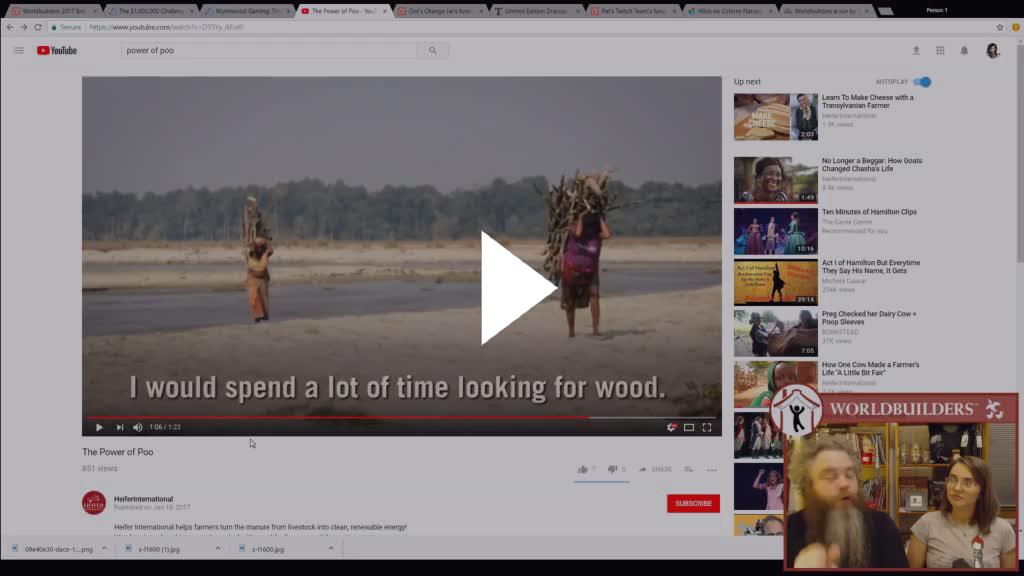
Task: Switch to the Limited Edition Dracula tab
Action: click(536, 11)
